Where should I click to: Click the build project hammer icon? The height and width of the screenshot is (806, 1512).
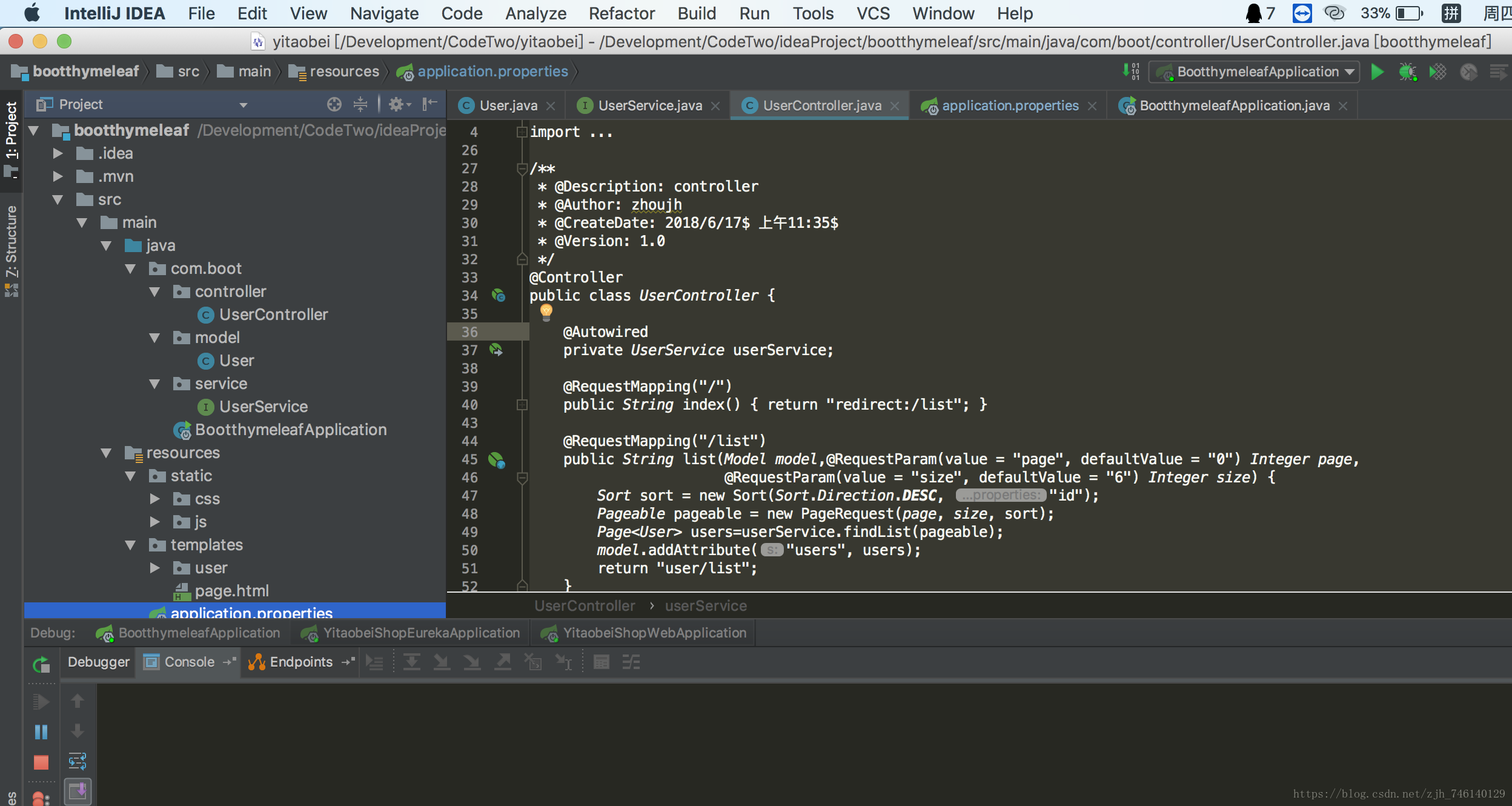tap(1131, 72)
